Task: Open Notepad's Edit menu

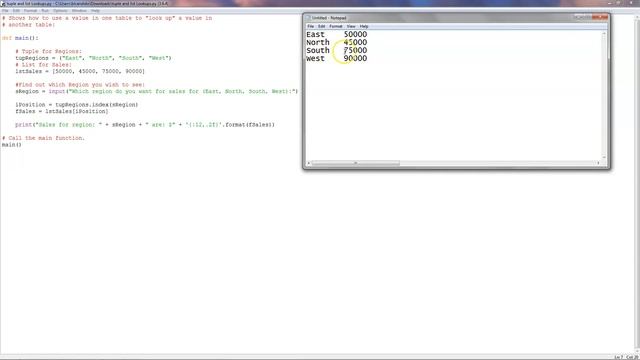Action: tap(322, 26)
